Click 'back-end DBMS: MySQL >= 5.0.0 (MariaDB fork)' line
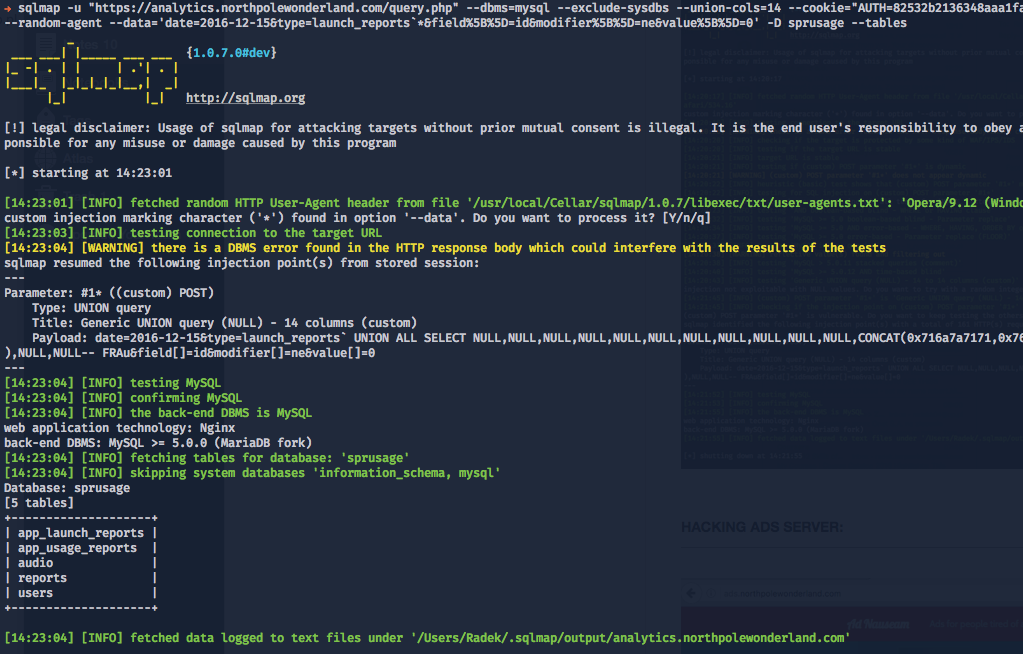Viewport: 1023px width, 654px height. (x=158, y=443)
